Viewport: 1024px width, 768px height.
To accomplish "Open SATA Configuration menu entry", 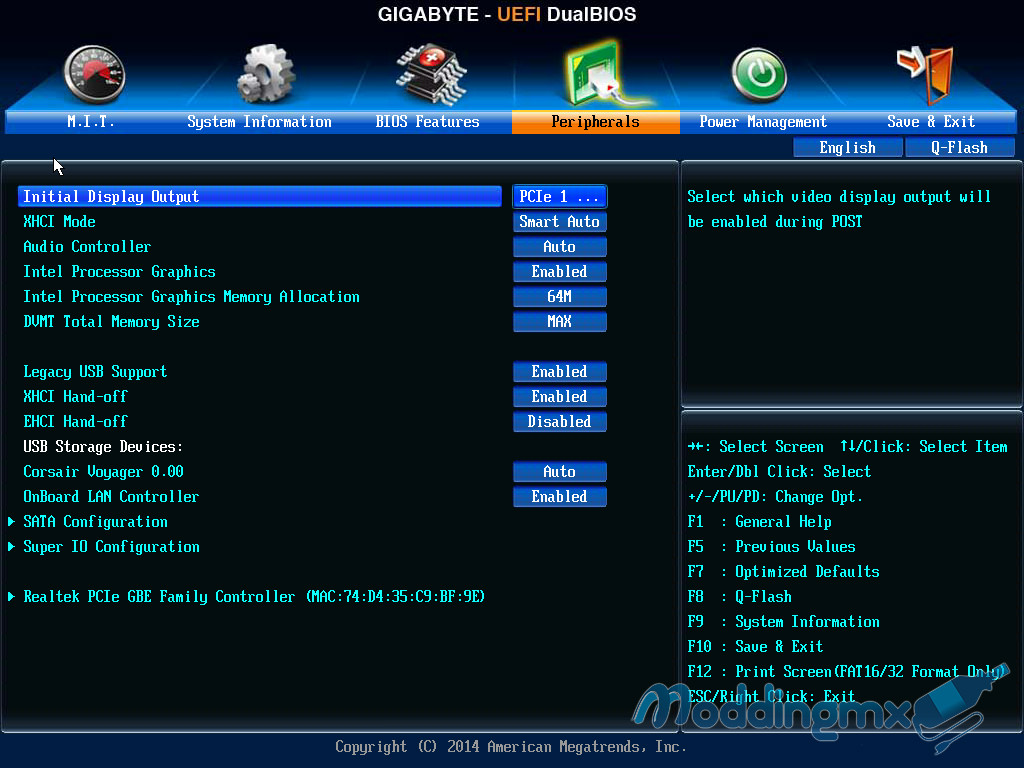I will click(x=95, y=522).
